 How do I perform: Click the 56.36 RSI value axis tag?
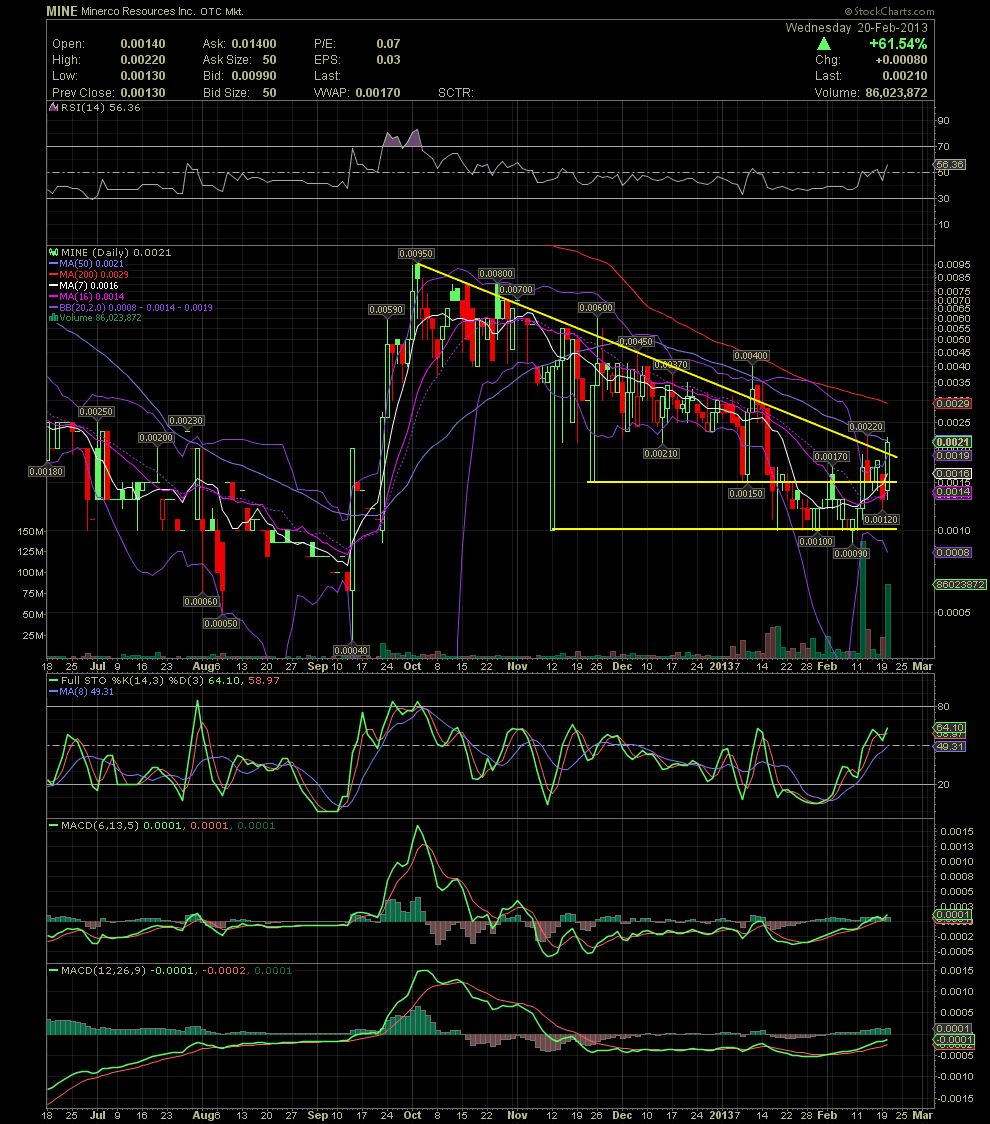pyautogui.click(x=951, y=165)
